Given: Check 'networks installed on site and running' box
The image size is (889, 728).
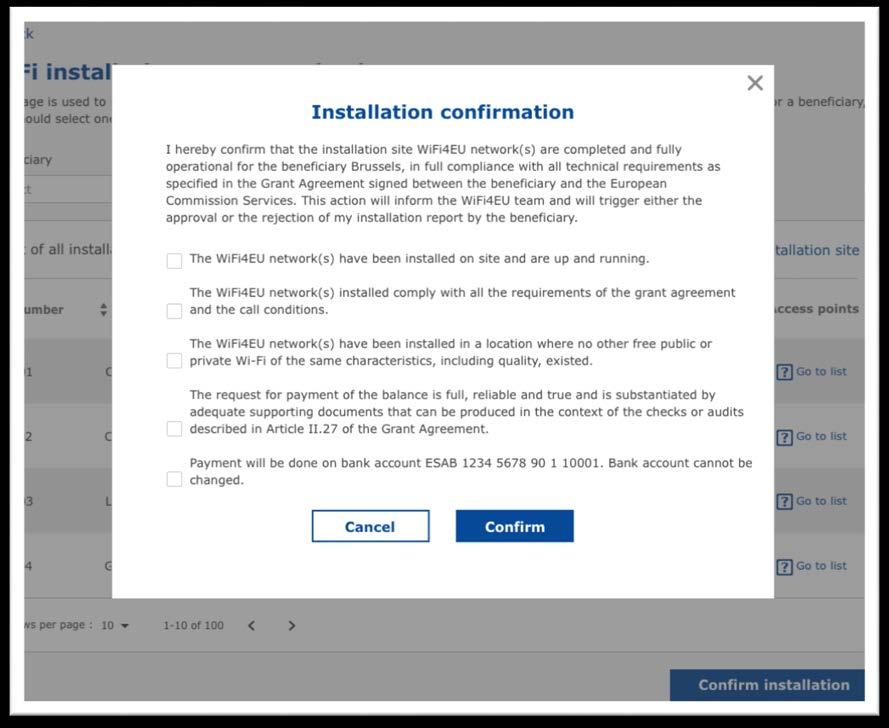Looking at the screenshot, I should point(174,261).
